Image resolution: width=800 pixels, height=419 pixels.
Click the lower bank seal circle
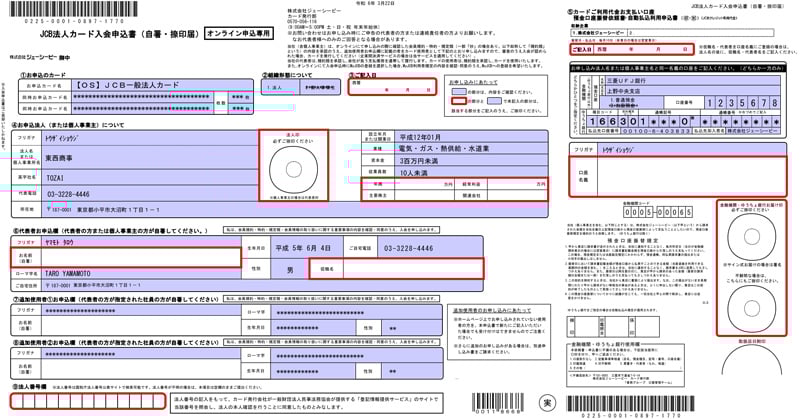[x=751, y=308]
